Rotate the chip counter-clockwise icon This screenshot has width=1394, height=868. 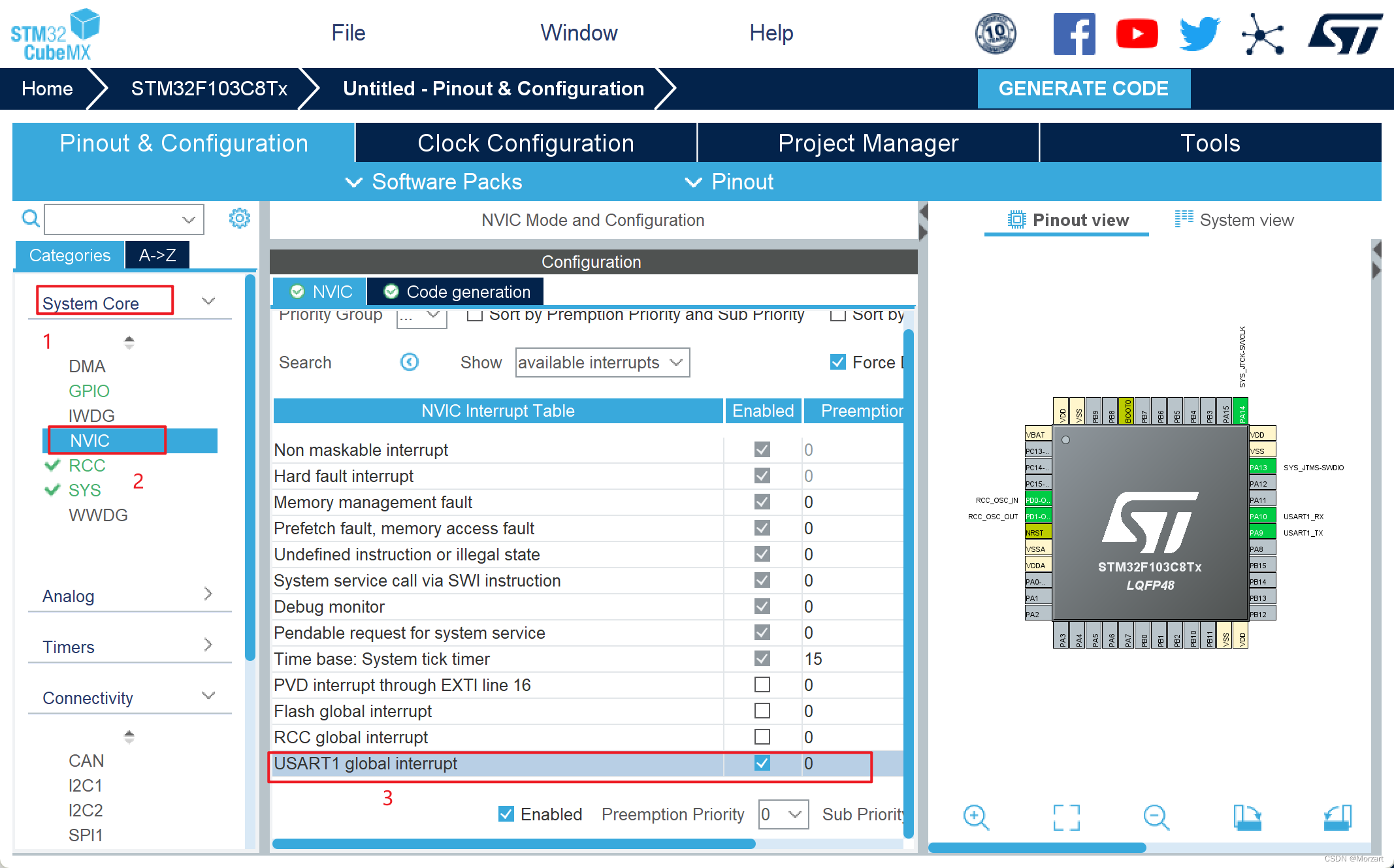point(1337,817)
